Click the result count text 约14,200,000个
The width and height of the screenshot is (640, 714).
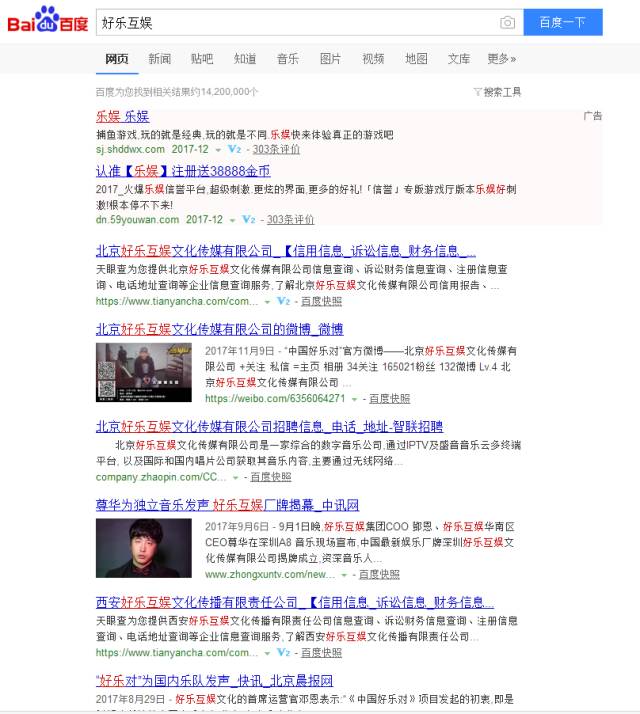coord(224,92)
